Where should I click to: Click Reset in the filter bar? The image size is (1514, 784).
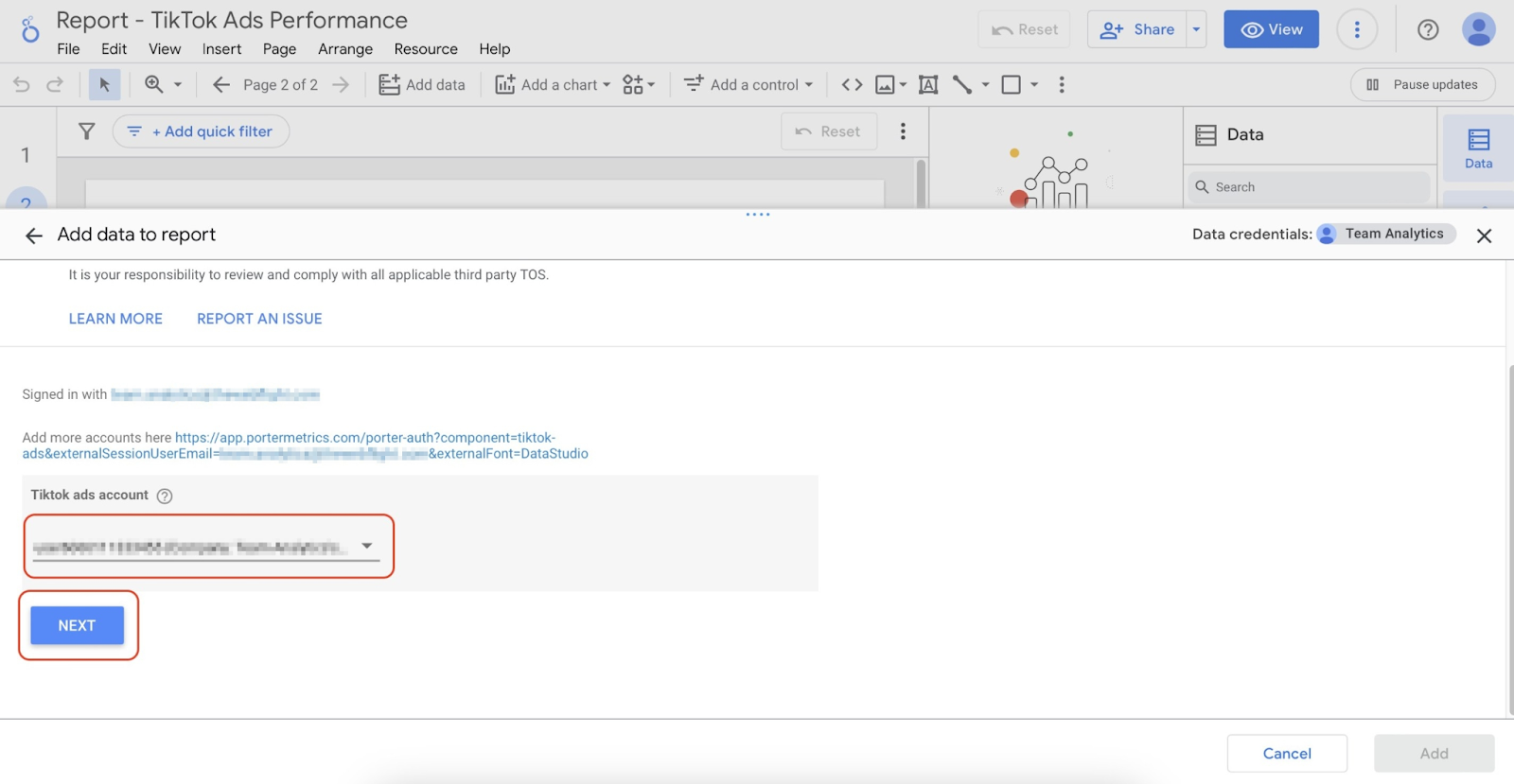click(x=829, y=131)
